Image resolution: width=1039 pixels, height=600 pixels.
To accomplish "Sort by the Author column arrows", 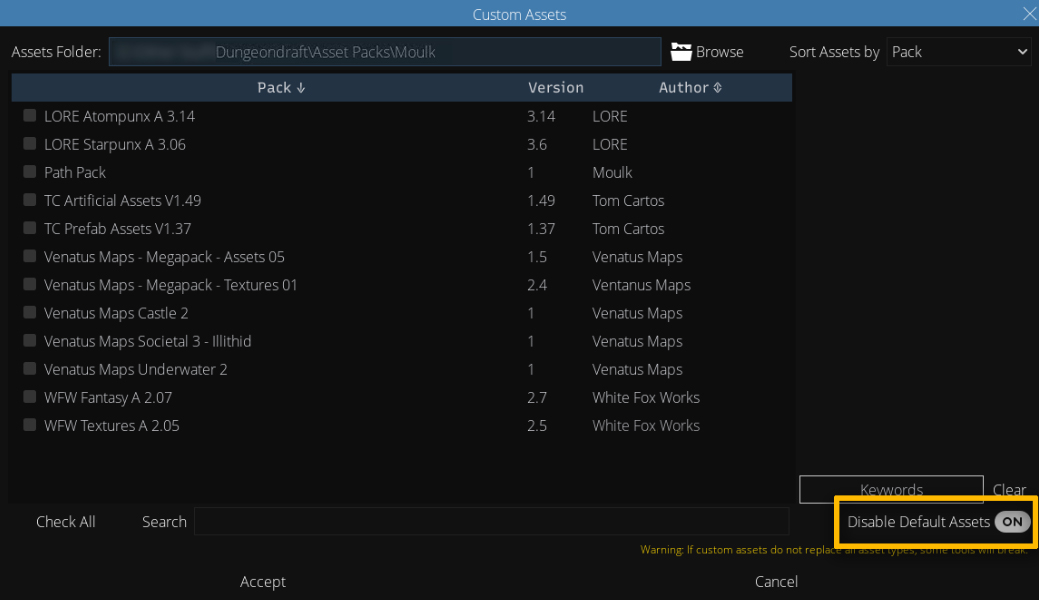I will [x=717, y=88].
